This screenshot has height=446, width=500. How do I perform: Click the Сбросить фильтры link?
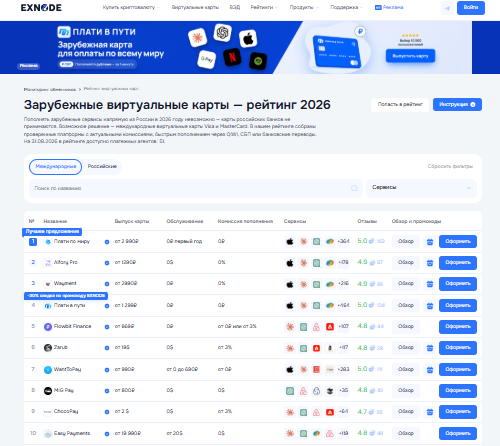point(450,166)
